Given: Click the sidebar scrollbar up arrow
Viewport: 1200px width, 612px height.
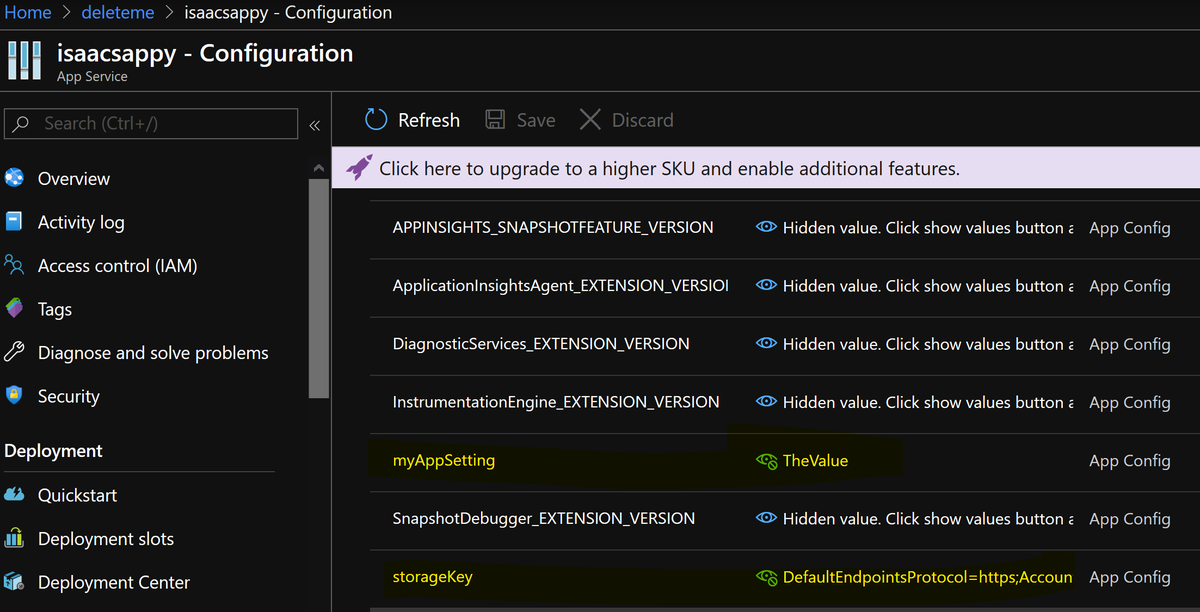Looking at the screenshot, I should click(x=319, y=167).
